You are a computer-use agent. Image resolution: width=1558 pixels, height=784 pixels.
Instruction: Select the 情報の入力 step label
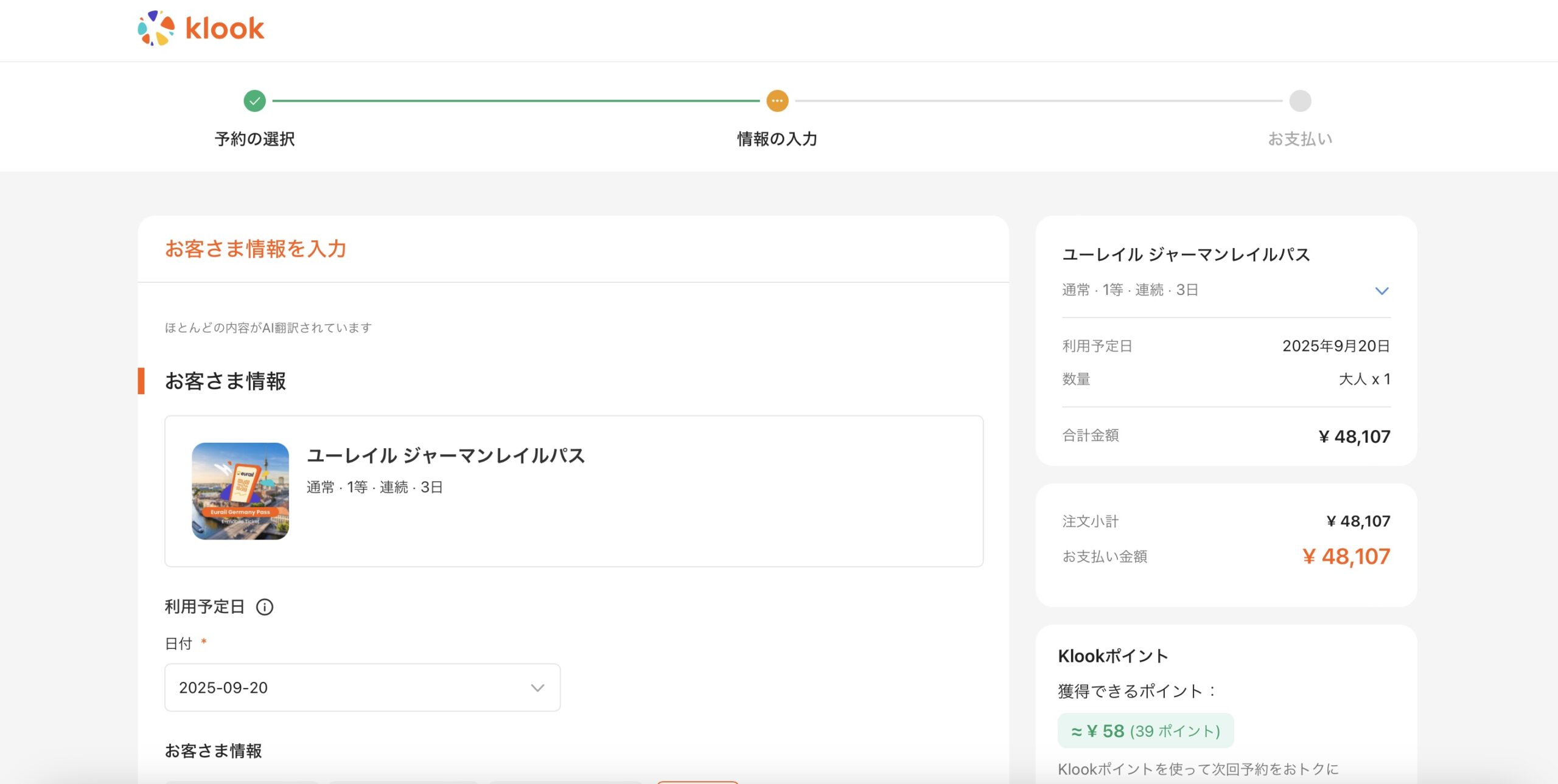click(x=777, y=139)
